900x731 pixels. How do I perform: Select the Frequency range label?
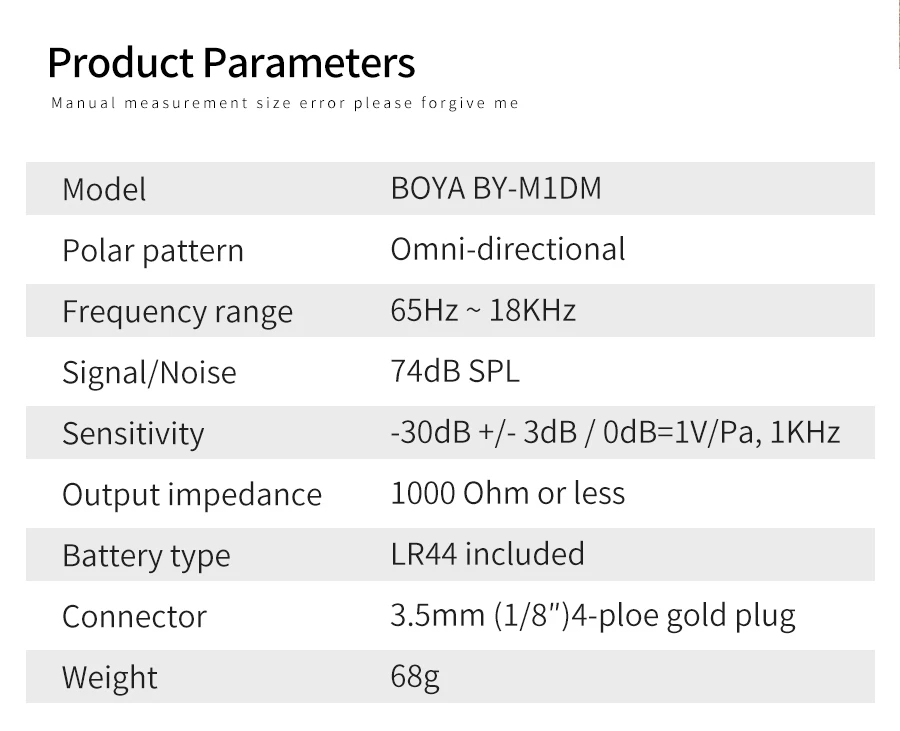(x=177, y=312)
